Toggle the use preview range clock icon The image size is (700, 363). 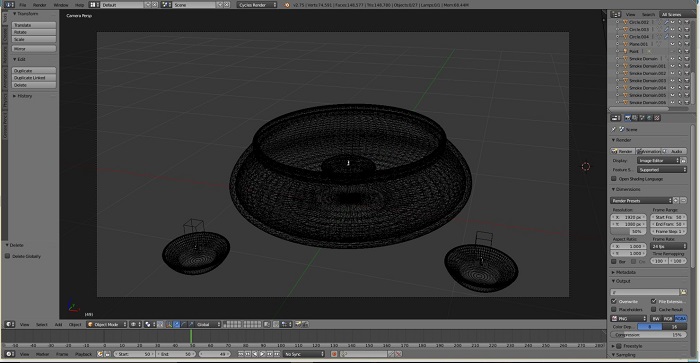[x=100, y=354]
